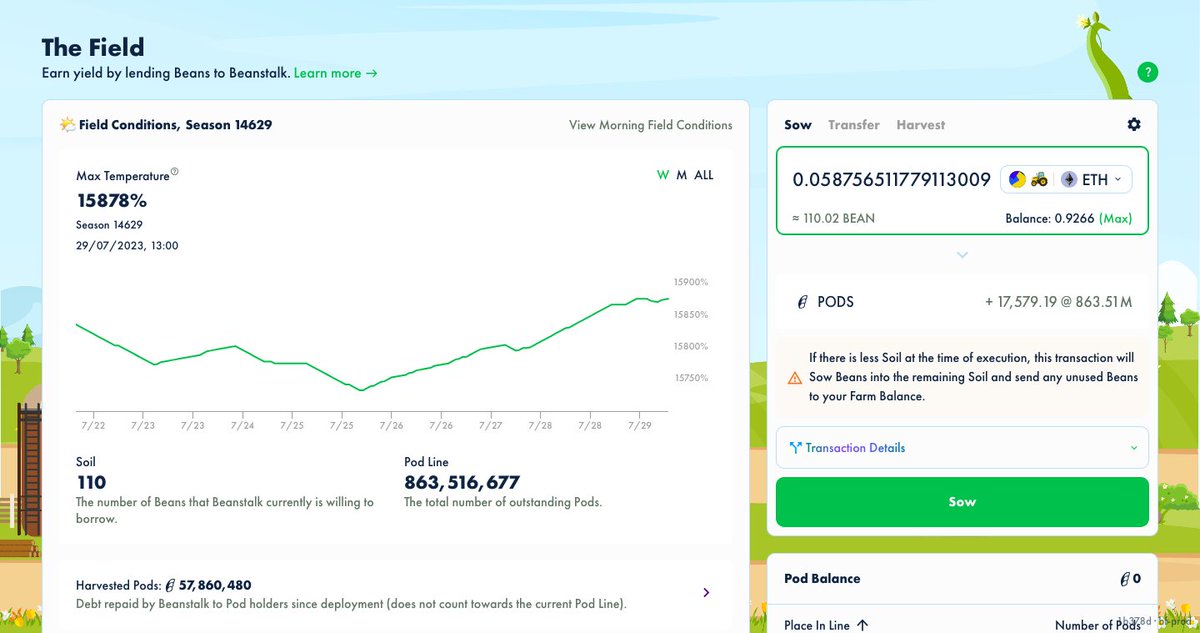Click the (Max) balance link
The width and height of the screenshot is (1200, 633).
pos(1118,218)
